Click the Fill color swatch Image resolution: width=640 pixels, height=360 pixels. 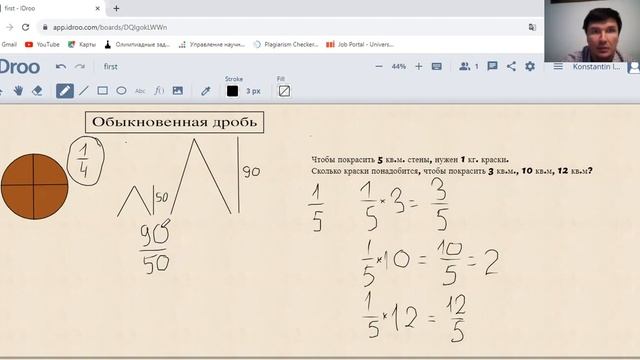[284, 91]
